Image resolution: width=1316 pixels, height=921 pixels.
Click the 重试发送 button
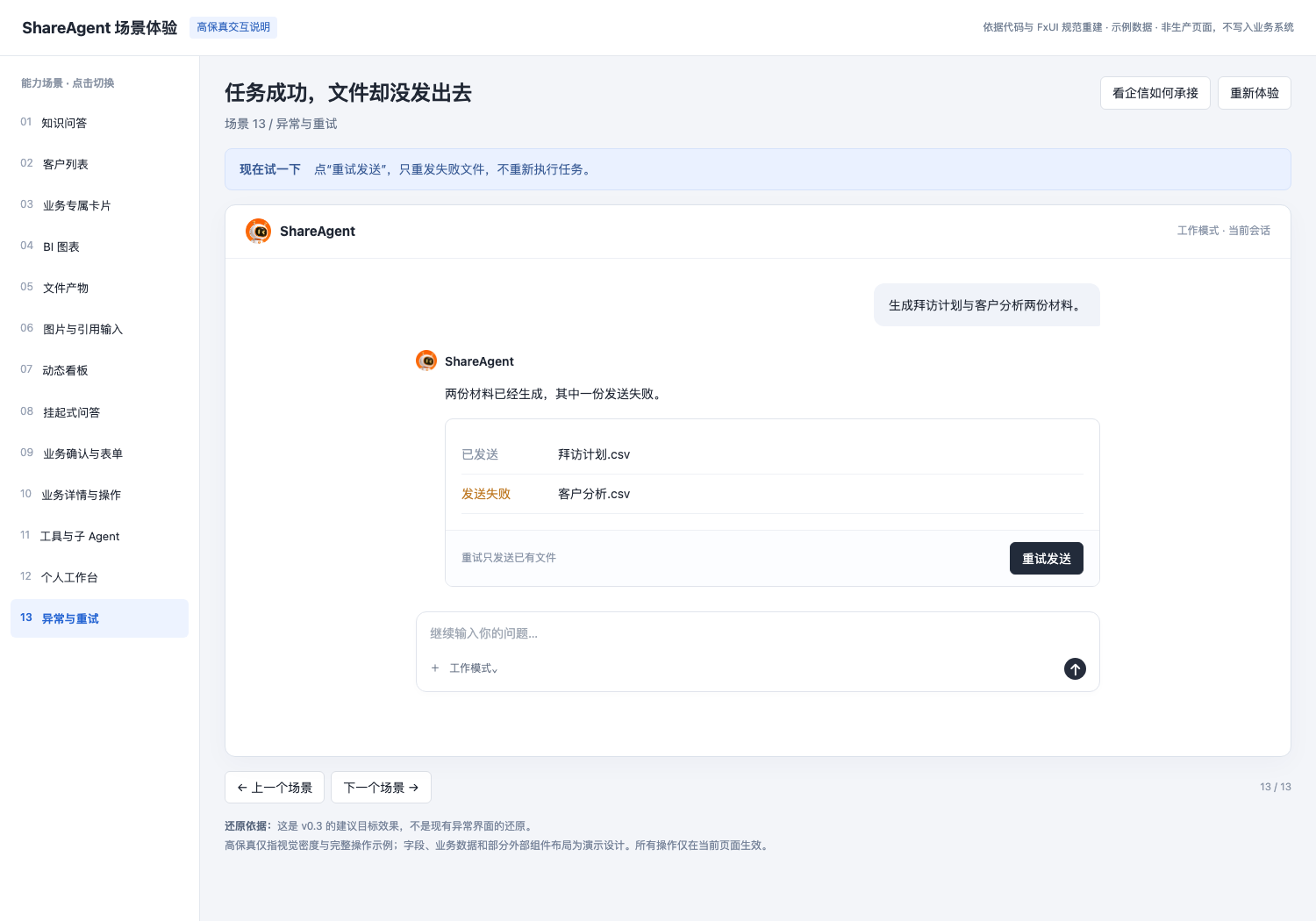(x=1047, y=559)
